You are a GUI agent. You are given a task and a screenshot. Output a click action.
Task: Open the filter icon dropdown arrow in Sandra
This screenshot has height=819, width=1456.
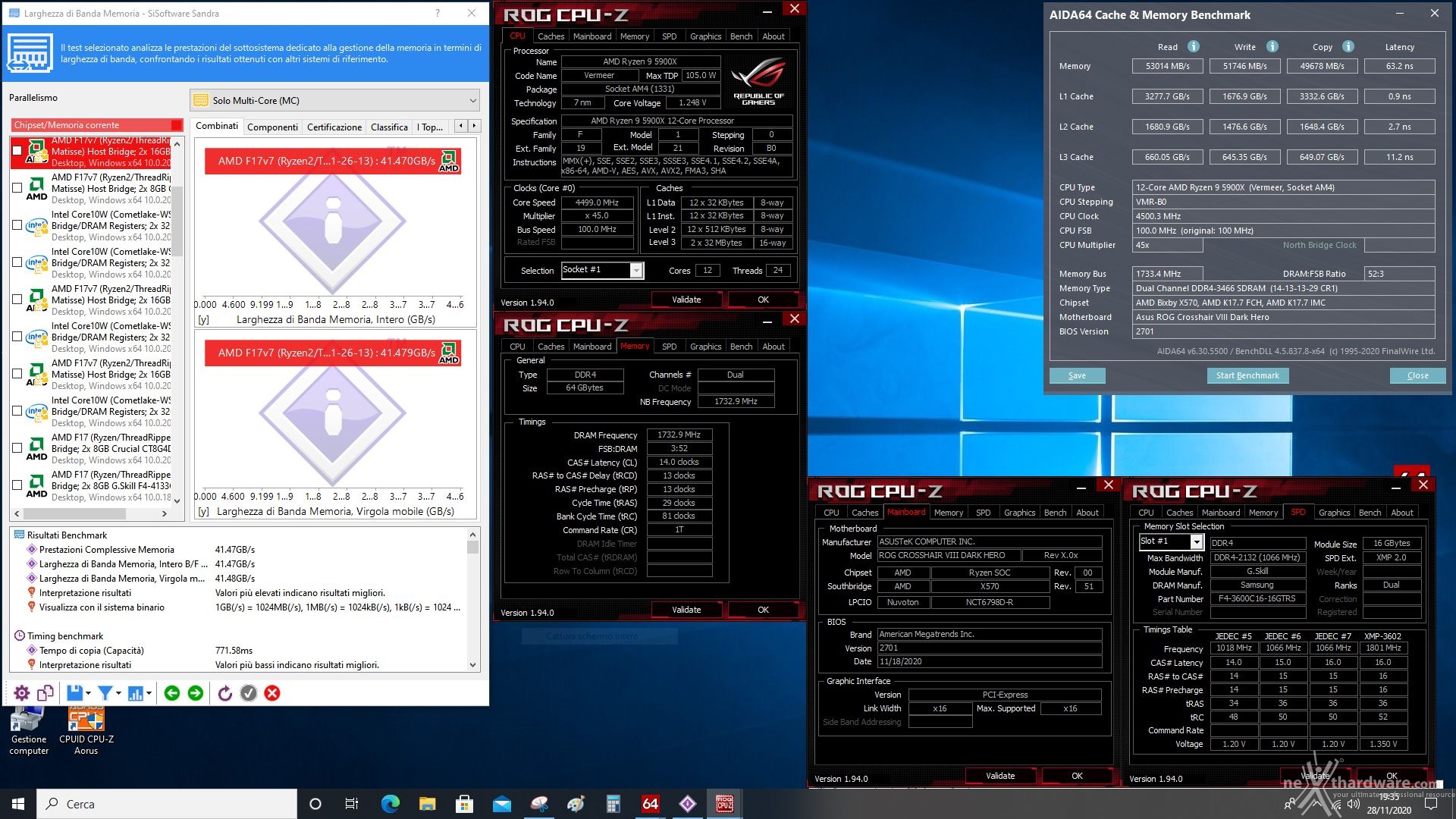pyautogui.click(x=119, y=693)
